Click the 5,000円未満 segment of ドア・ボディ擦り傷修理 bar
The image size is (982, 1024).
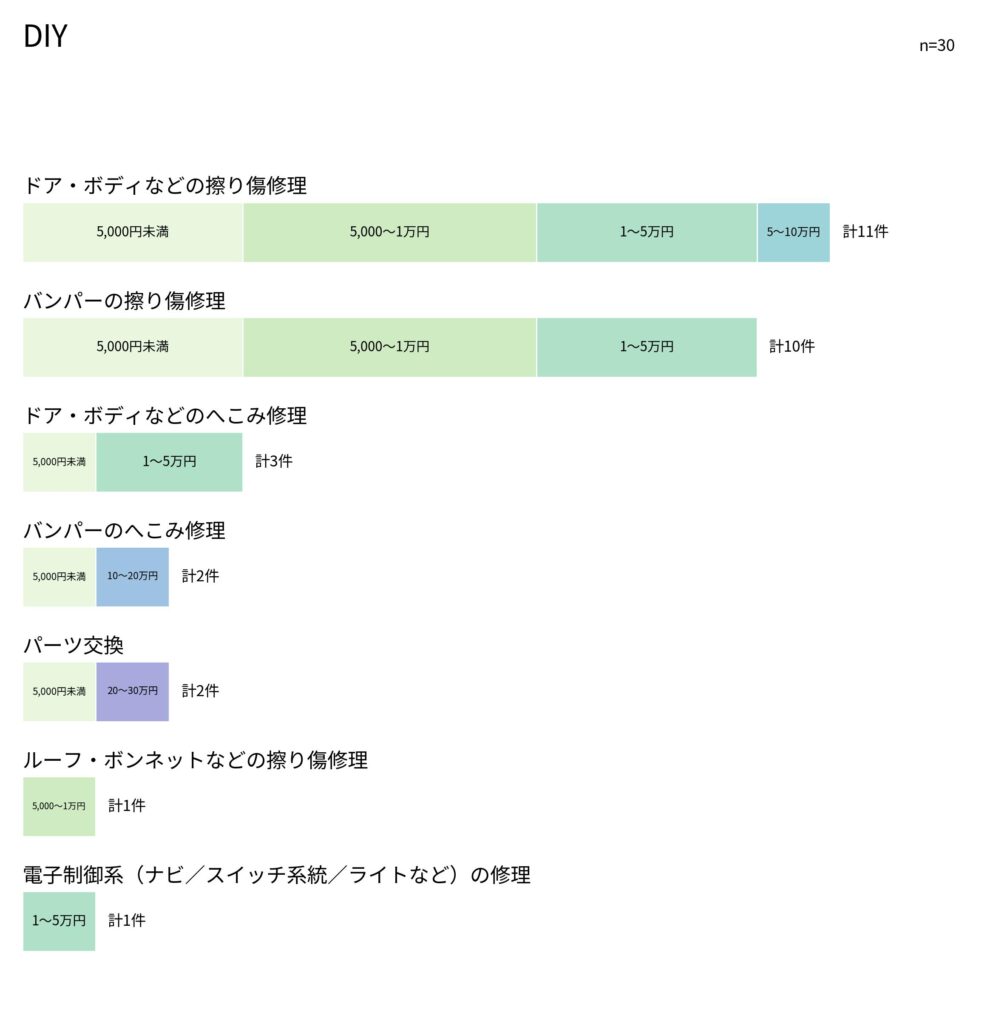point(133,232)
